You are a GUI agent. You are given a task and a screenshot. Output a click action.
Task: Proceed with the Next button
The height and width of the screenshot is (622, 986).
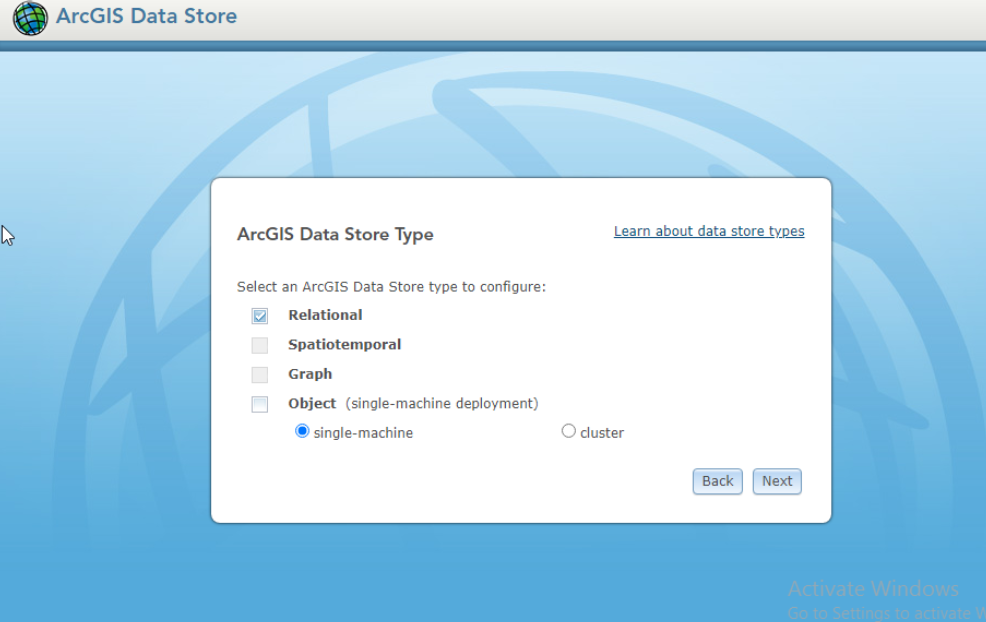point(777,481)
